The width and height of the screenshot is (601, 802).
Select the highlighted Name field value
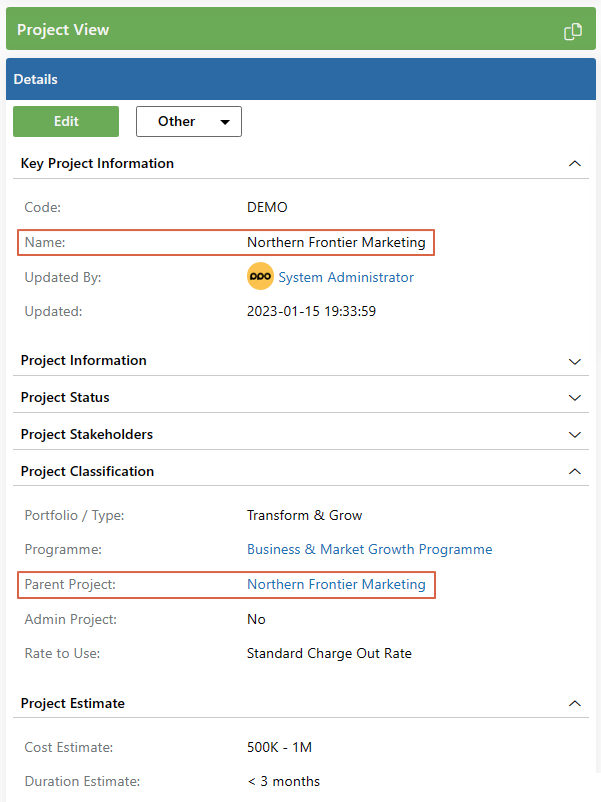point(336,242)
